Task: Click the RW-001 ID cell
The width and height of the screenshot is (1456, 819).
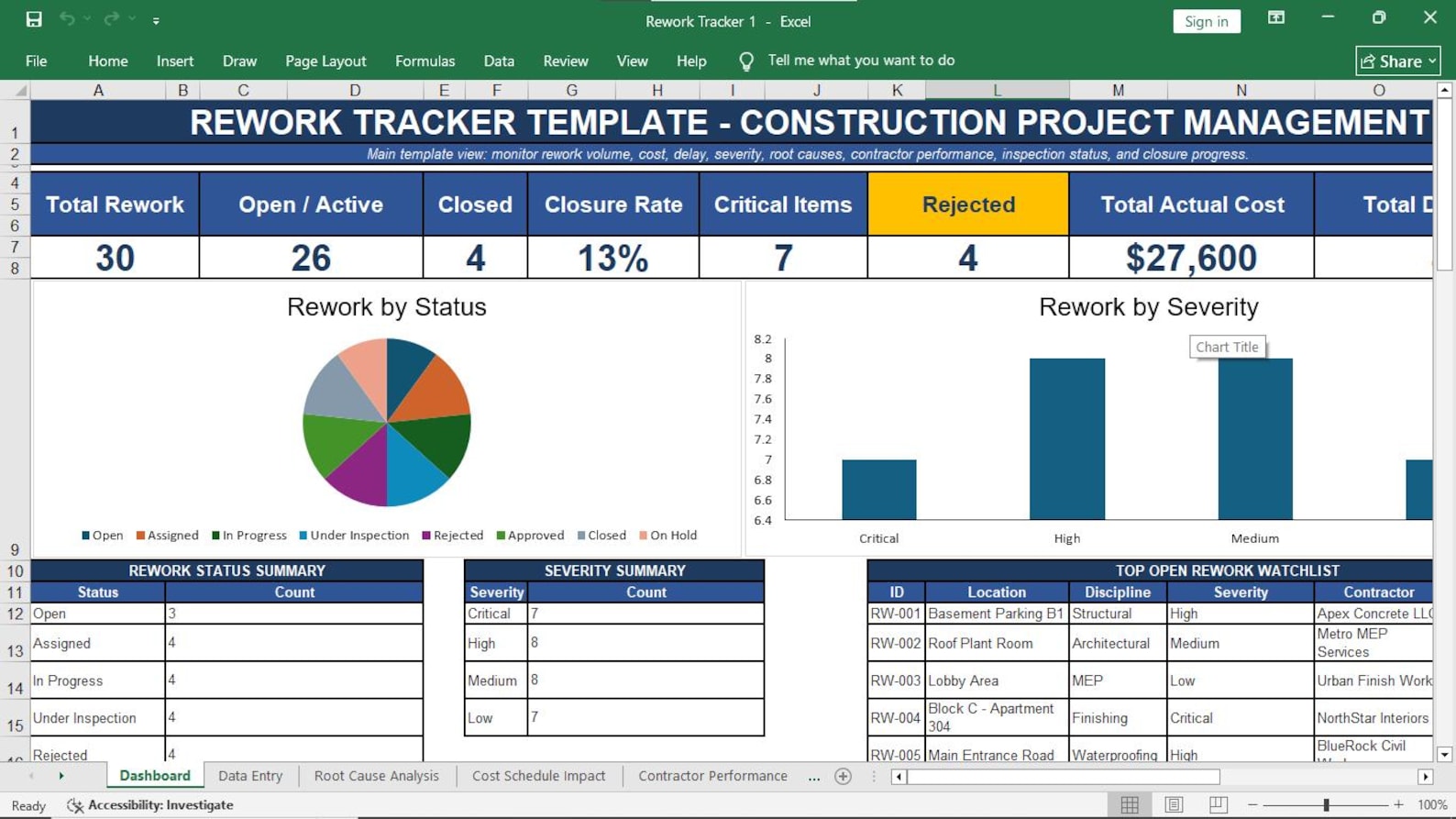Action: pos(896,614)
